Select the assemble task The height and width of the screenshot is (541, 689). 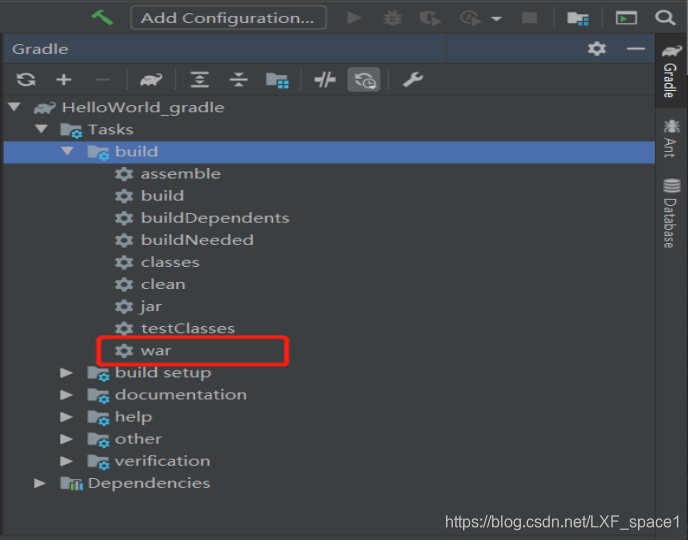181,174
